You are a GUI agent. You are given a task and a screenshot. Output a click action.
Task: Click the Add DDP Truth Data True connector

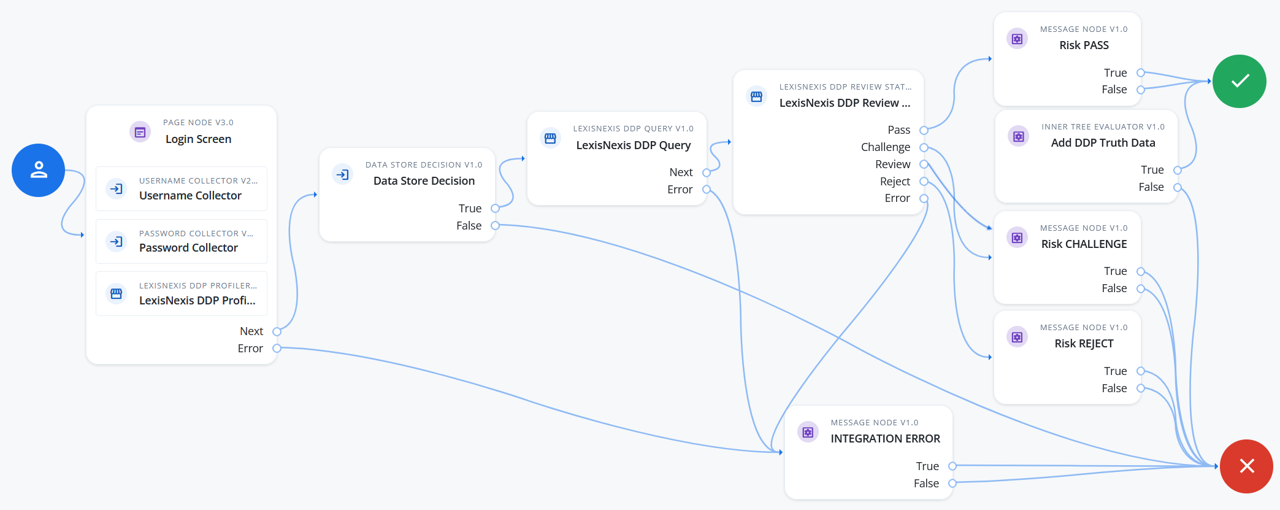tap(1178, 170)
